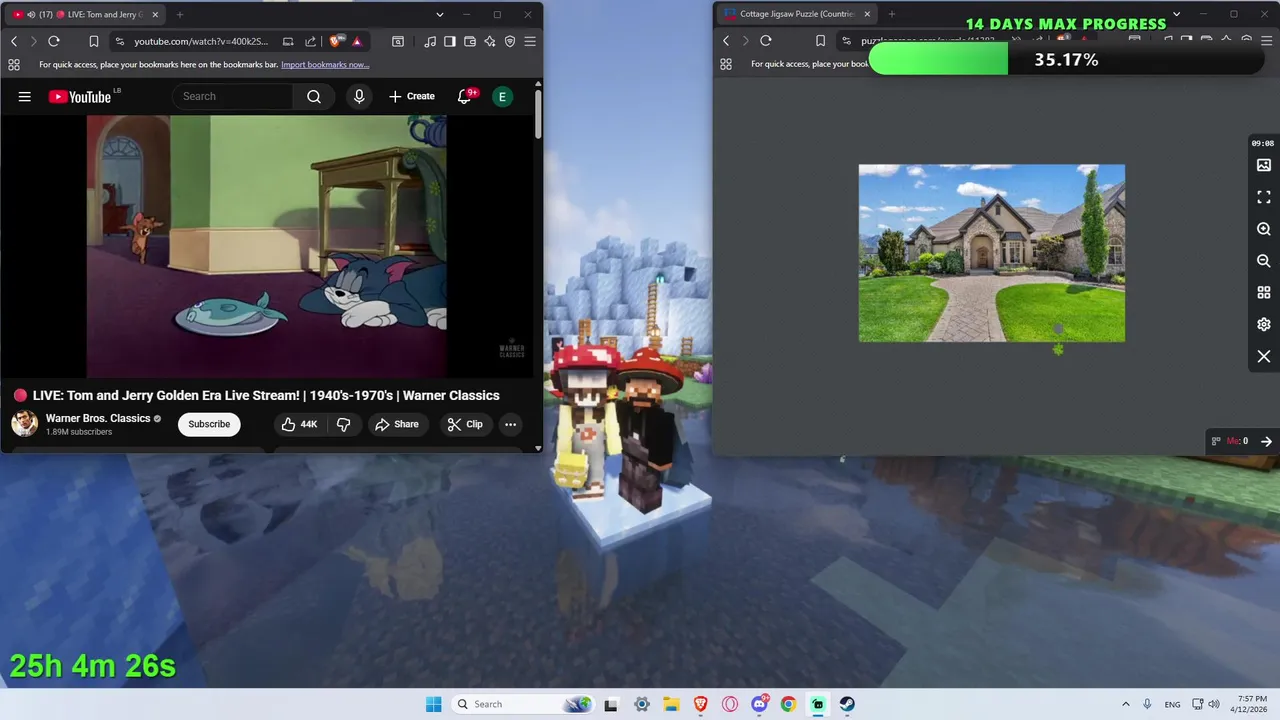Open a new tab in YouTube window
The image size is (1280, 720).
point(180,15)
